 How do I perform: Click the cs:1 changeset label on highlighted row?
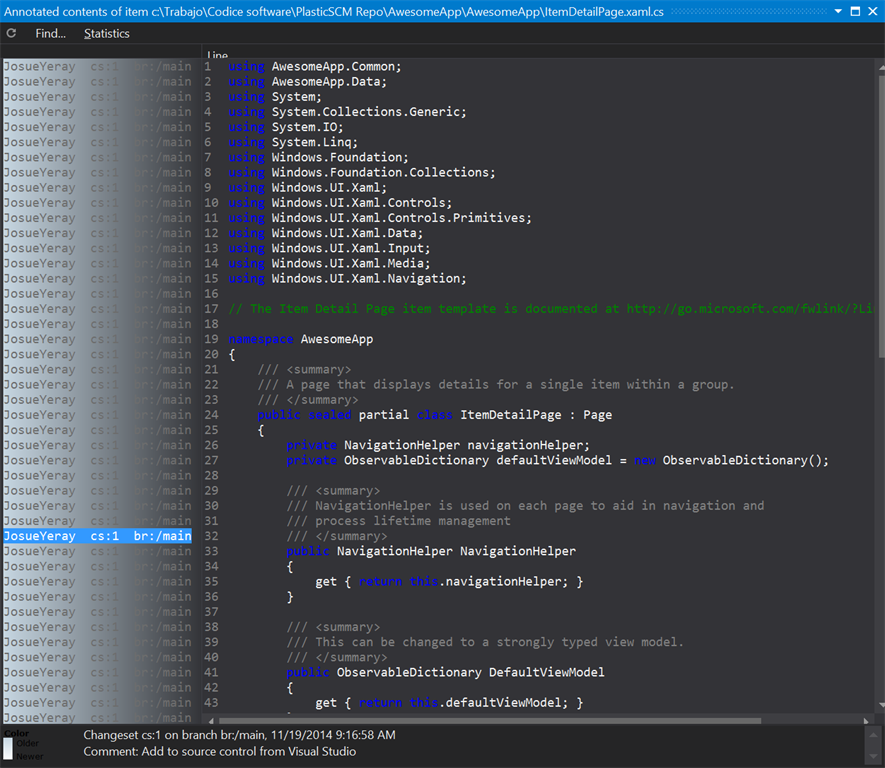point(106,535)
